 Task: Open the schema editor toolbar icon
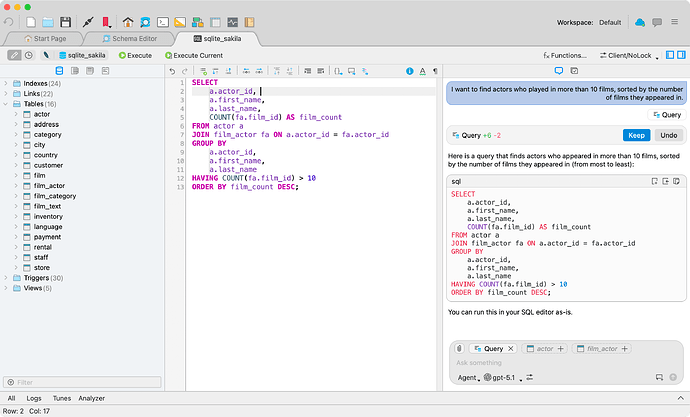coord(145,22)
